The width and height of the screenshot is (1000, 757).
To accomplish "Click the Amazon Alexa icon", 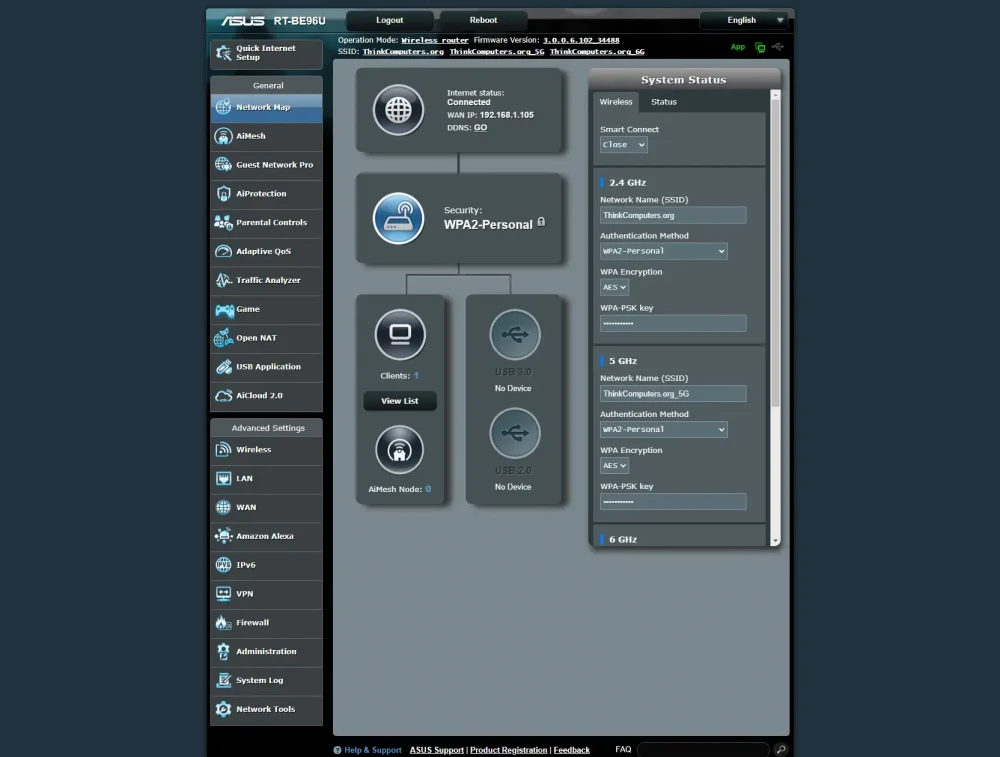I will (x=223, y=536).
